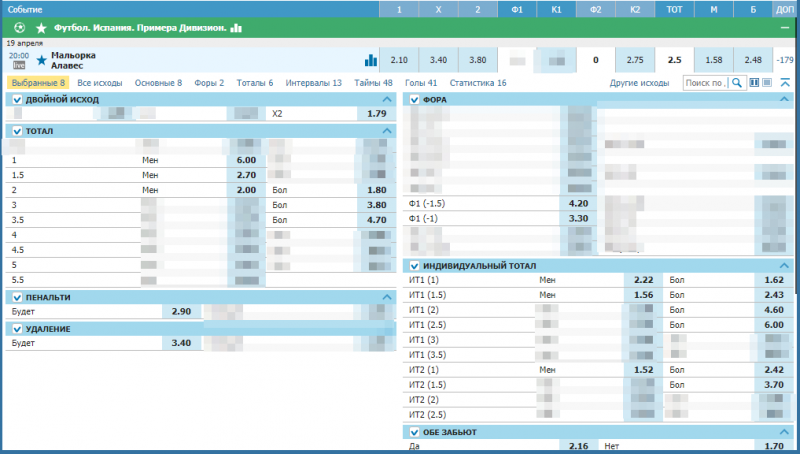Collapse the Тотал section chevron

(387, 131)
